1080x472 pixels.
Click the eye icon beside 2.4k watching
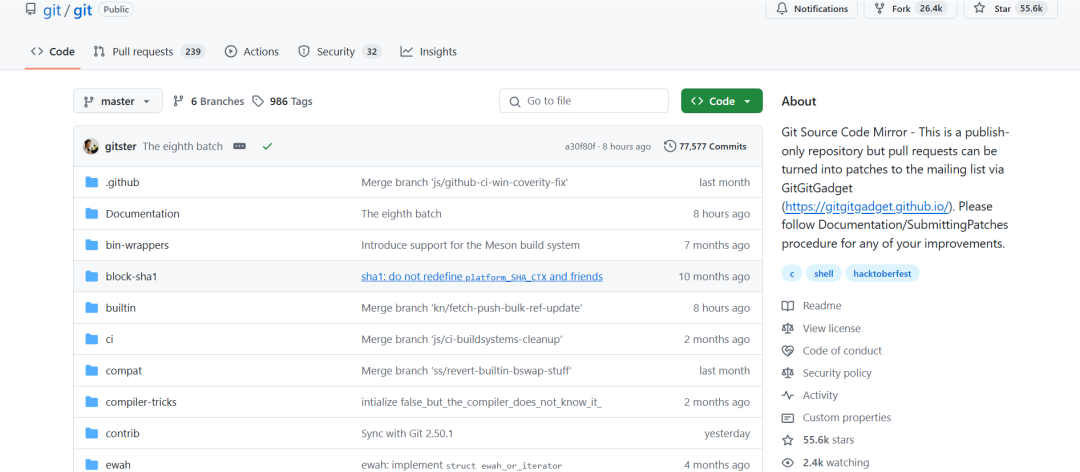pos(788,462)
